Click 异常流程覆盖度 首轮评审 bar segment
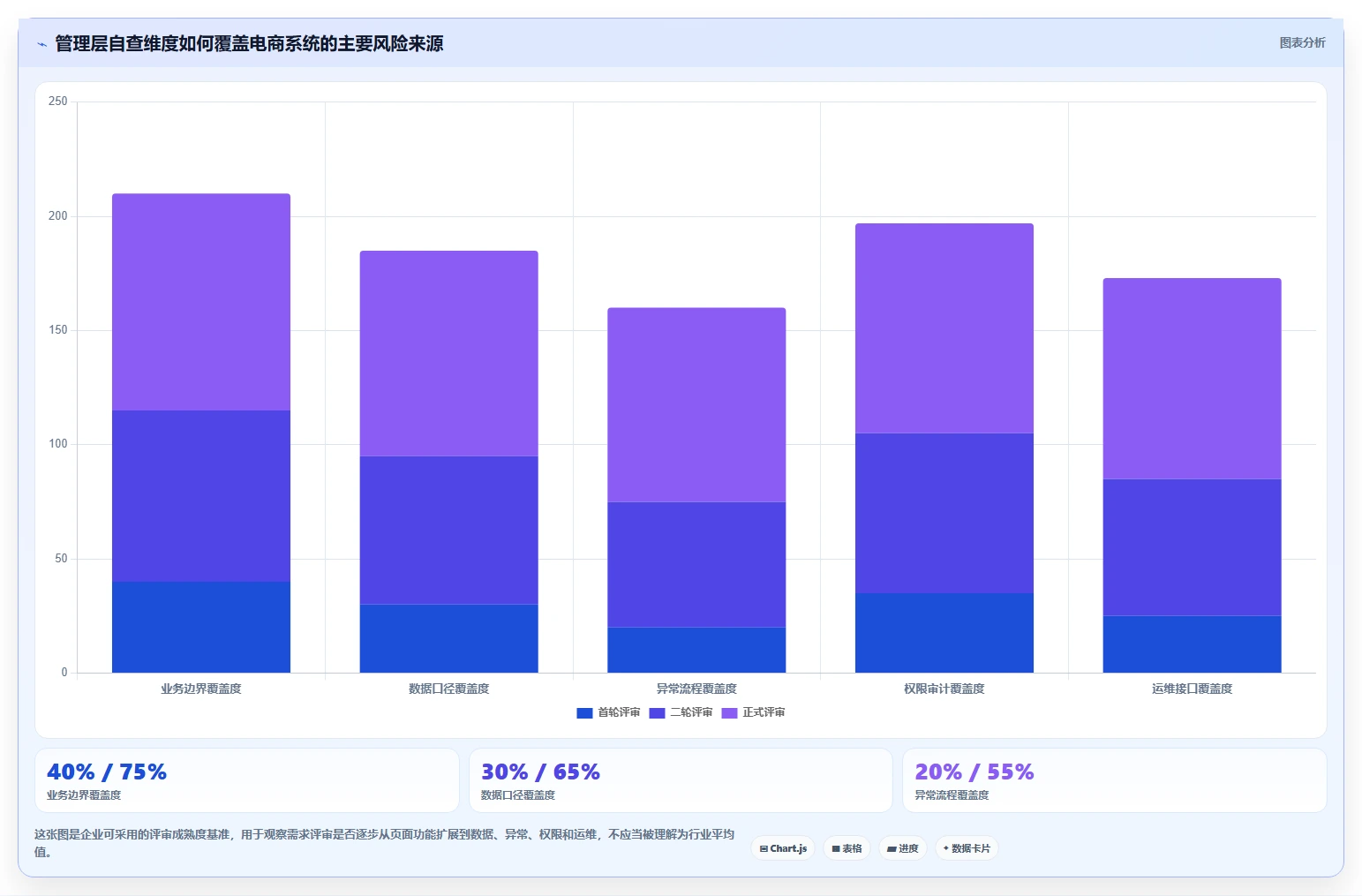Image resolution: width=1362 pixels, height=896 pixels. 696,650
